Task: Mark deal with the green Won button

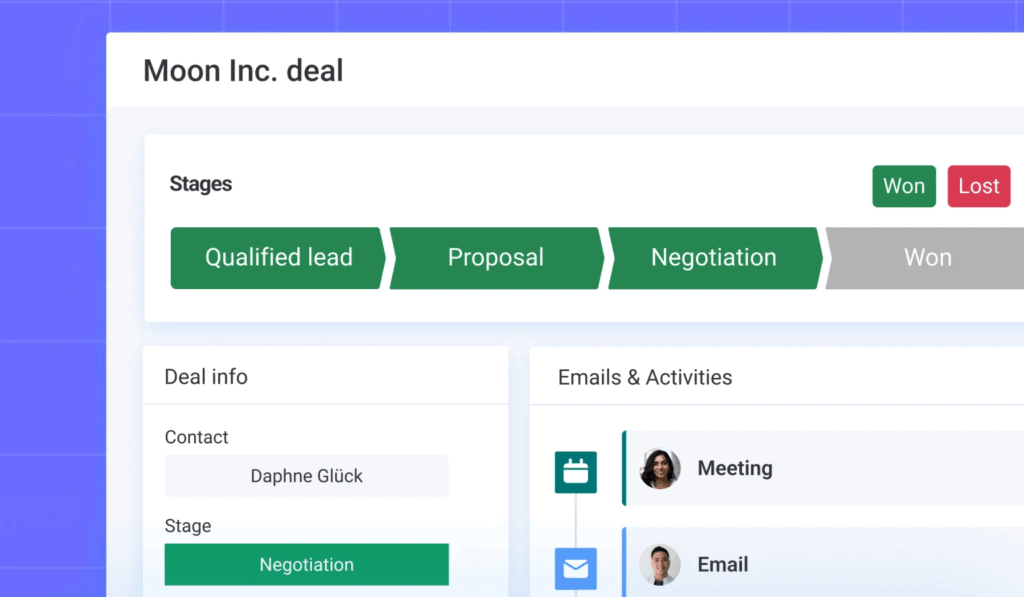Action: pos(904,186)
